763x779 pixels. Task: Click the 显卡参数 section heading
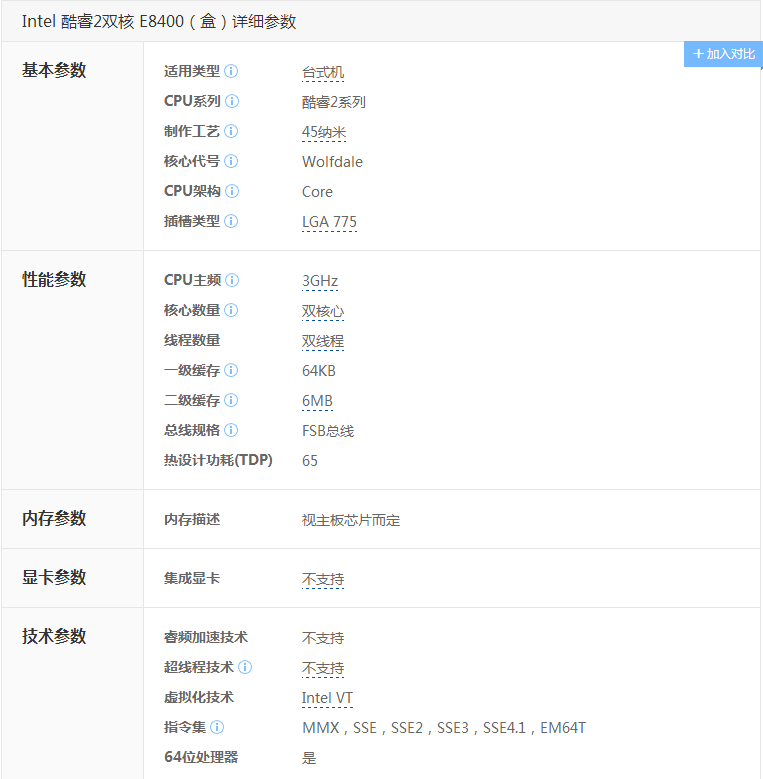coord(54,577)
